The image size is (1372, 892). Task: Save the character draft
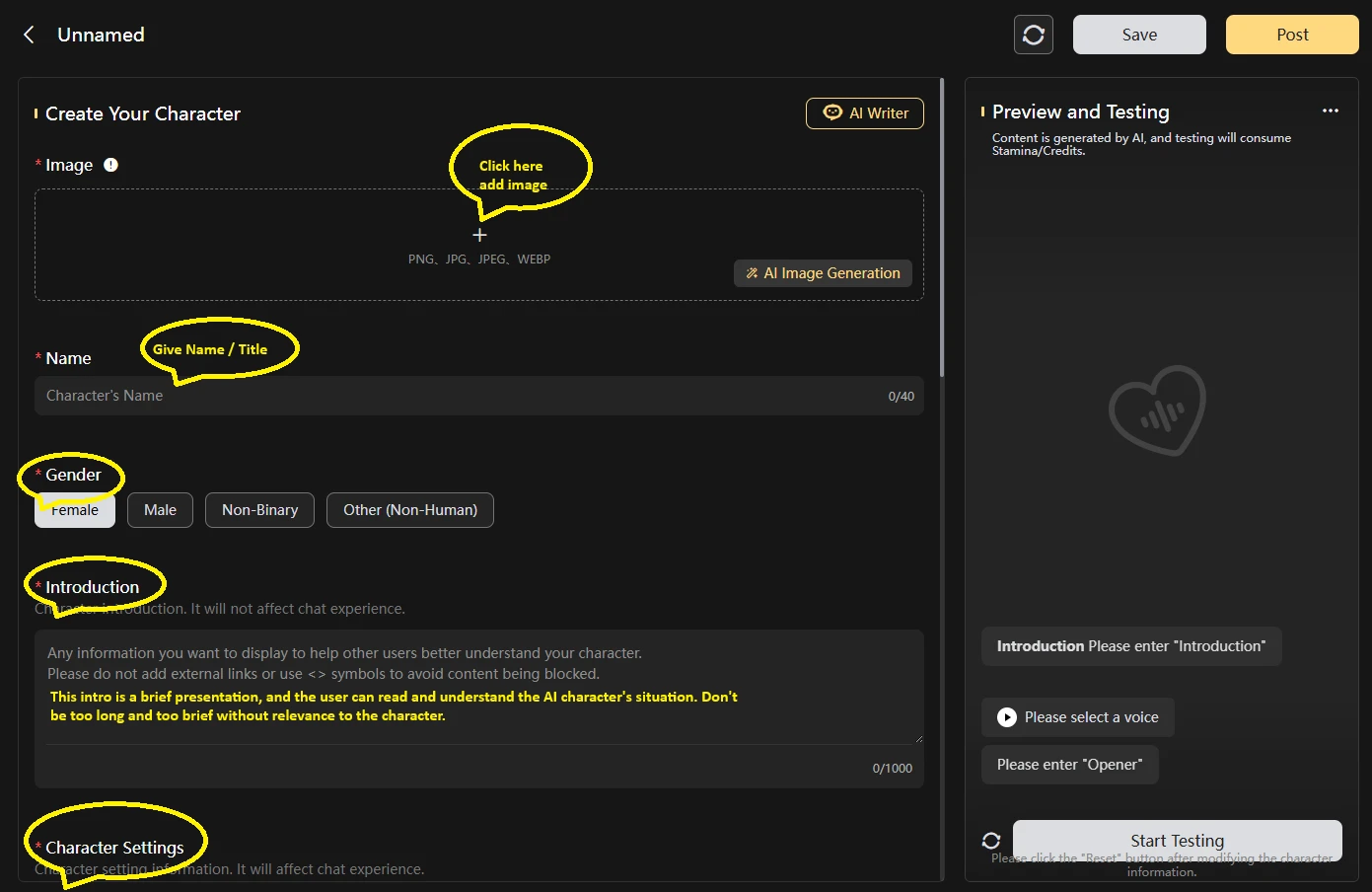click(x=1139, y=35)
